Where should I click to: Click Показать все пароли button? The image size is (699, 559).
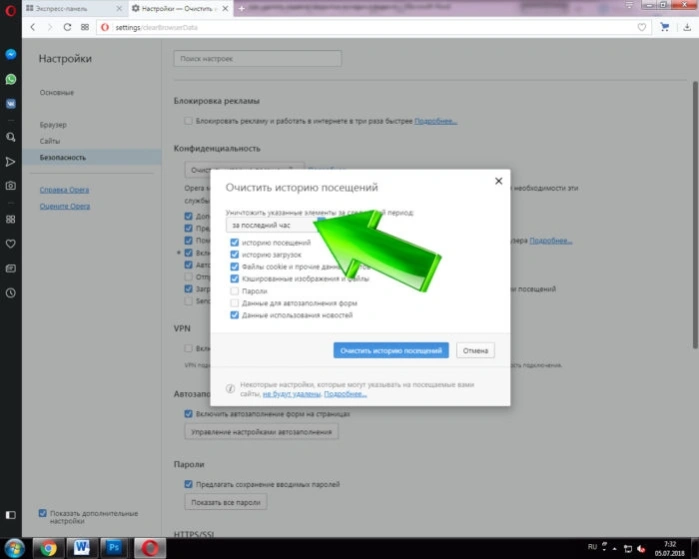click(x=226, y=502)
